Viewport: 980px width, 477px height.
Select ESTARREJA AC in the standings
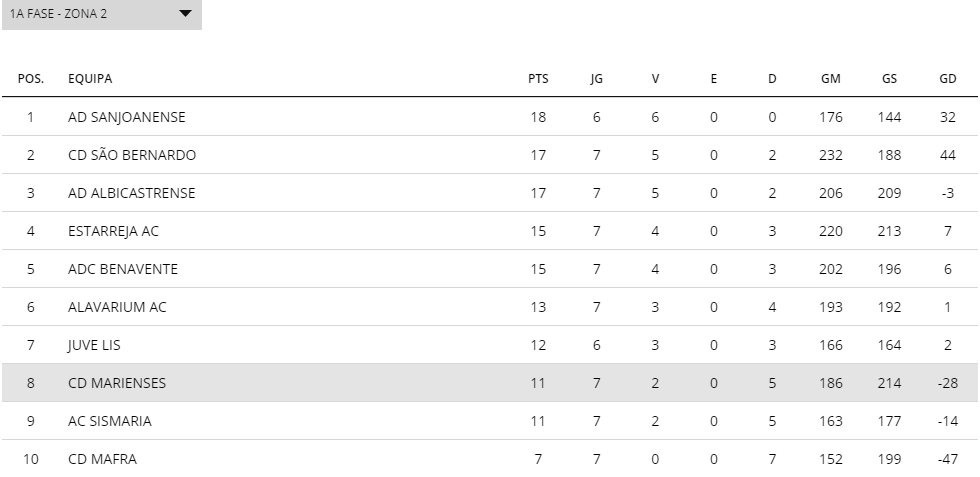pyautogui.click(x=113, y=231)
